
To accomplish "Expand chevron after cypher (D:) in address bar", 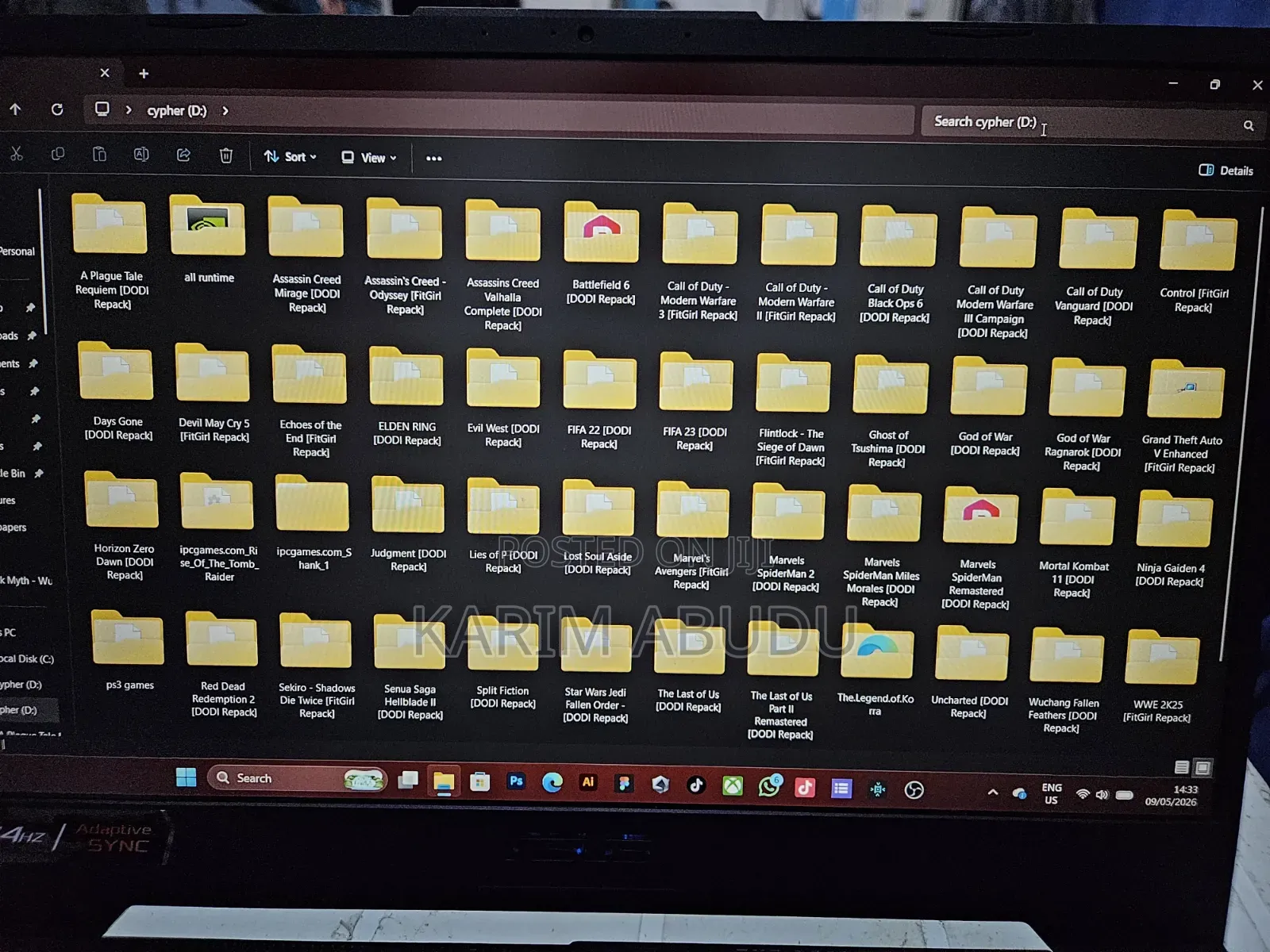I will [225, 111].
